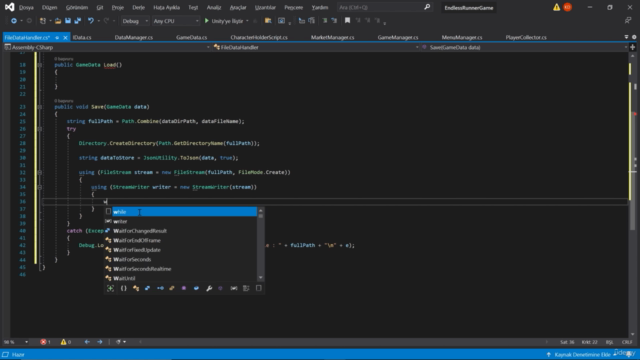
Task: Go to previous issue arrow in status strip
Action: point(87,342)
